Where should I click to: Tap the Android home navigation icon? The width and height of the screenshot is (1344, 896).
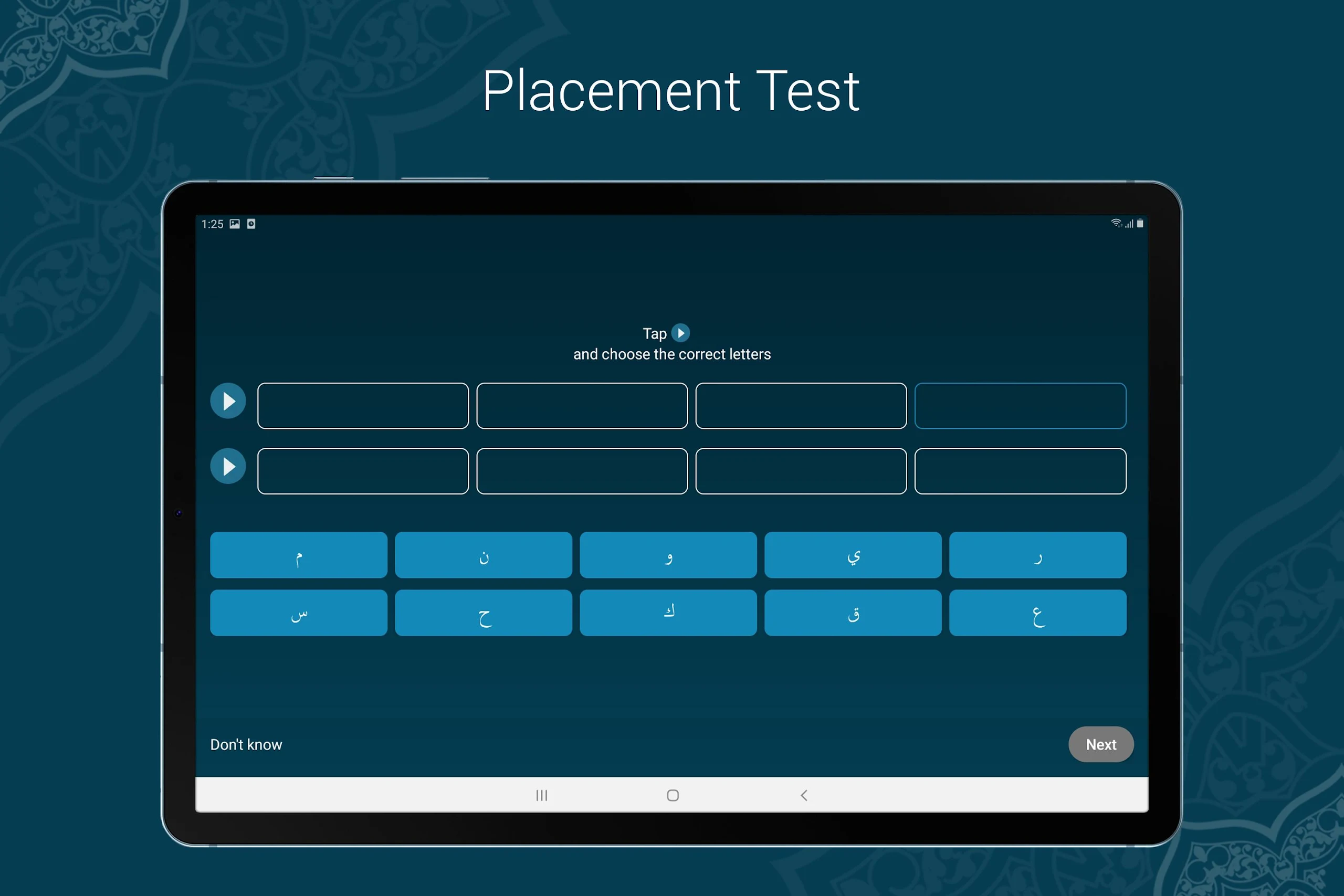coord(673,795)
